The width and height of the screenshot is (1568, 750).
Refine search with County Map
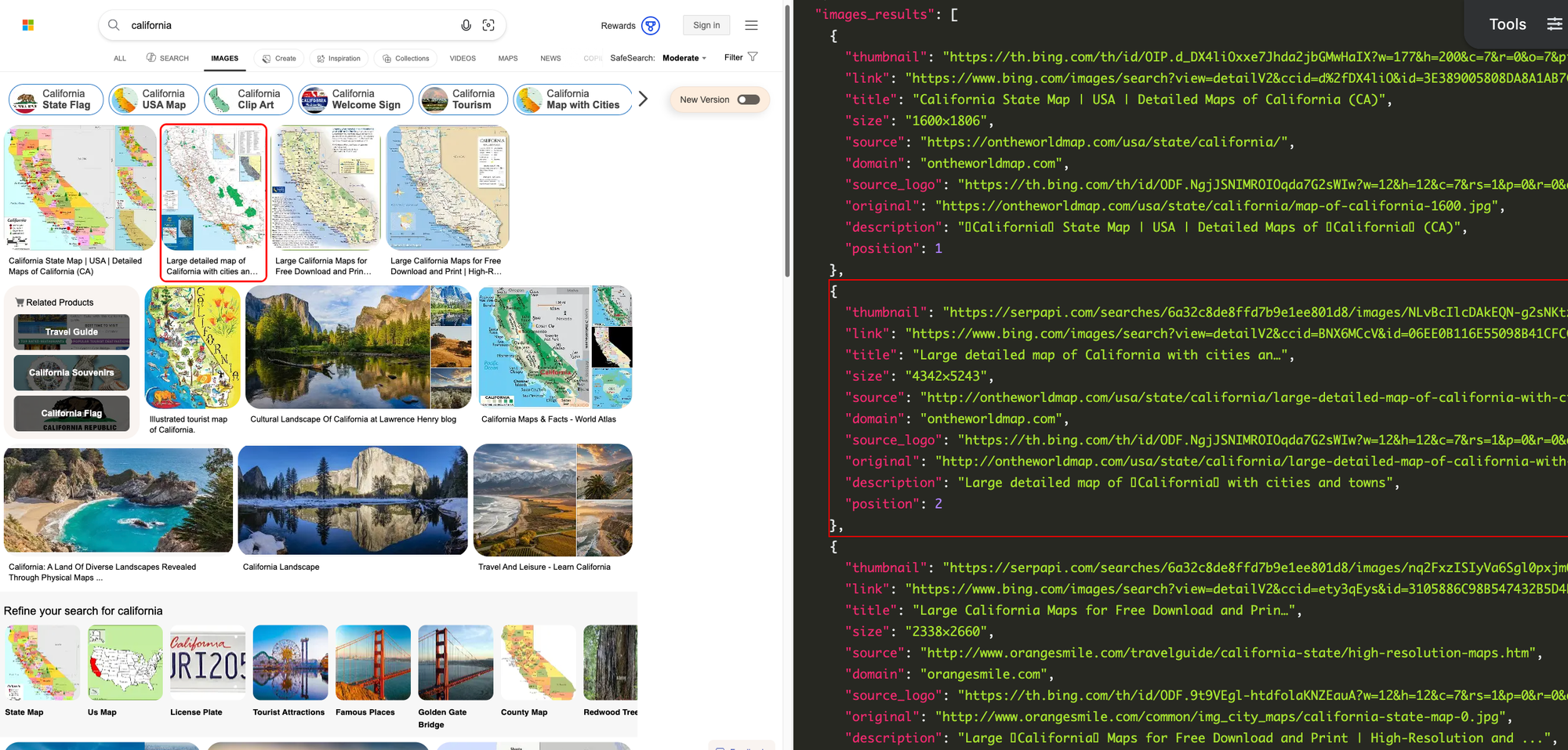point(539,663)
